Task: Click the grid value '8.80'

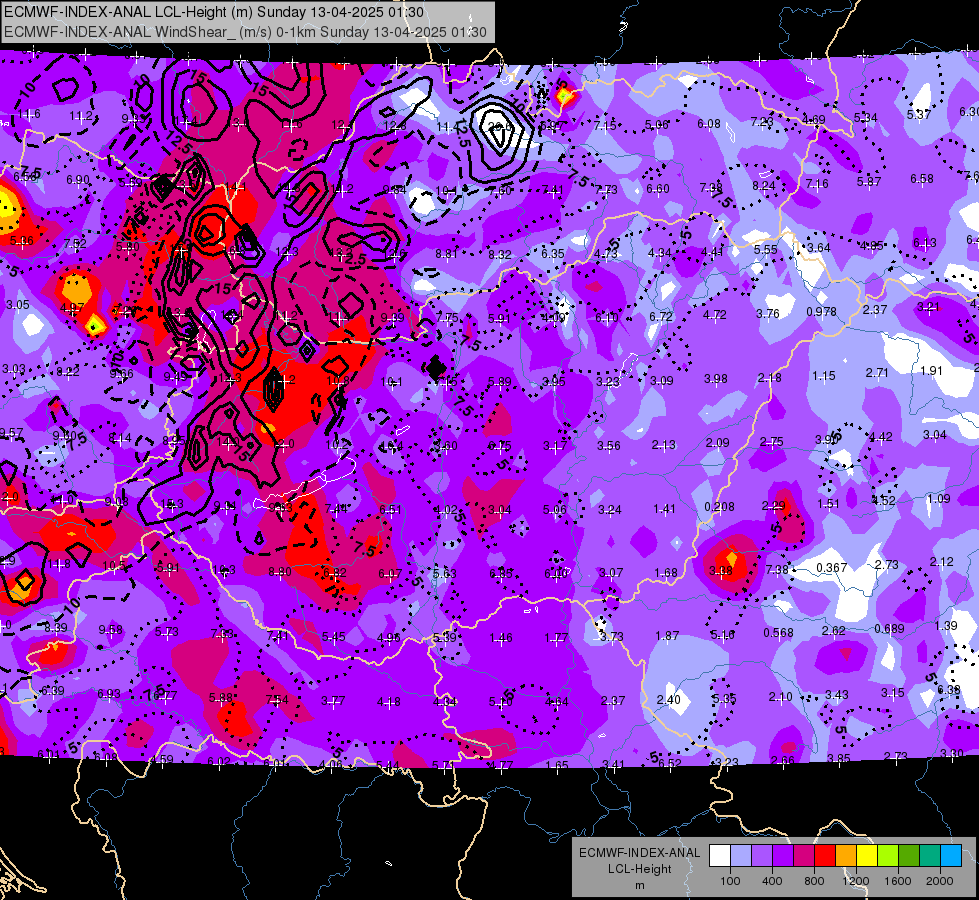Action: pyautogui.click(x=280, y=571)
